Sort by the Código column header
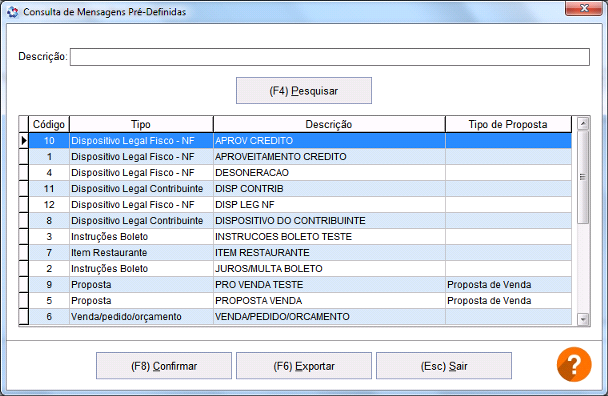Screen dimensions: 608x396 tap(49, 125)
